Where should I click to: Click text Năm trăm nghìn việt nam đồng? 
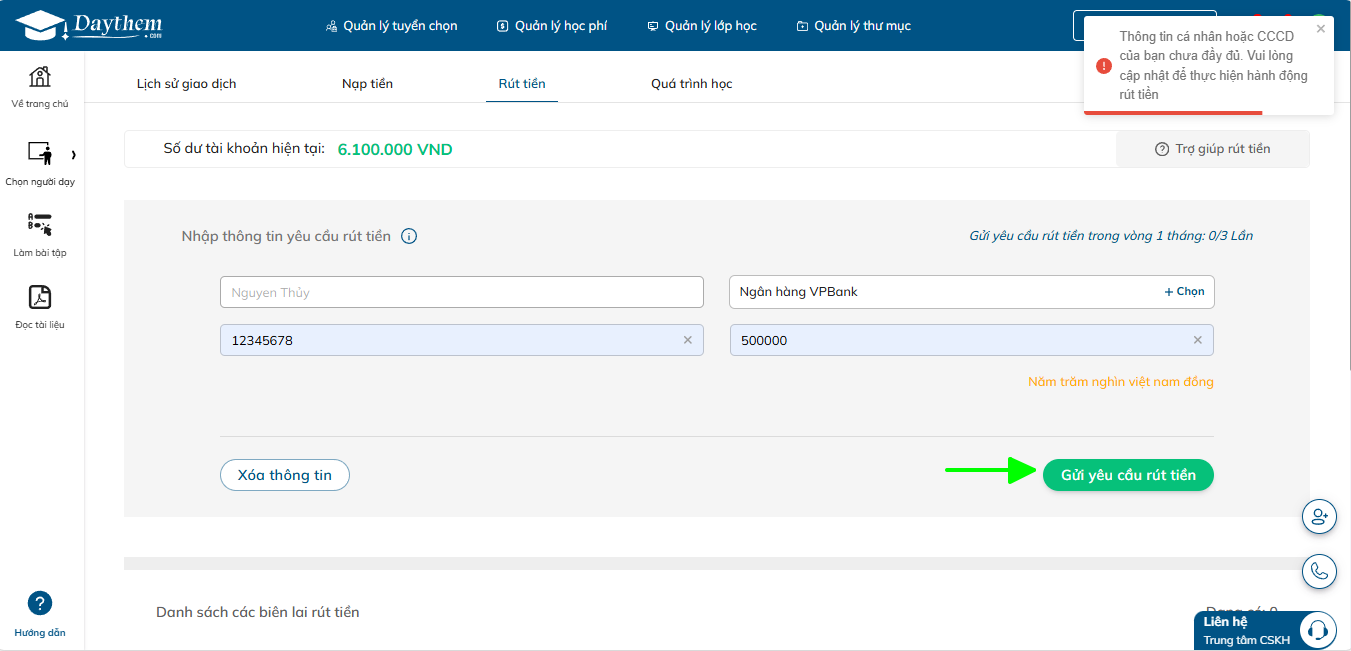(x=1121, y=382)
